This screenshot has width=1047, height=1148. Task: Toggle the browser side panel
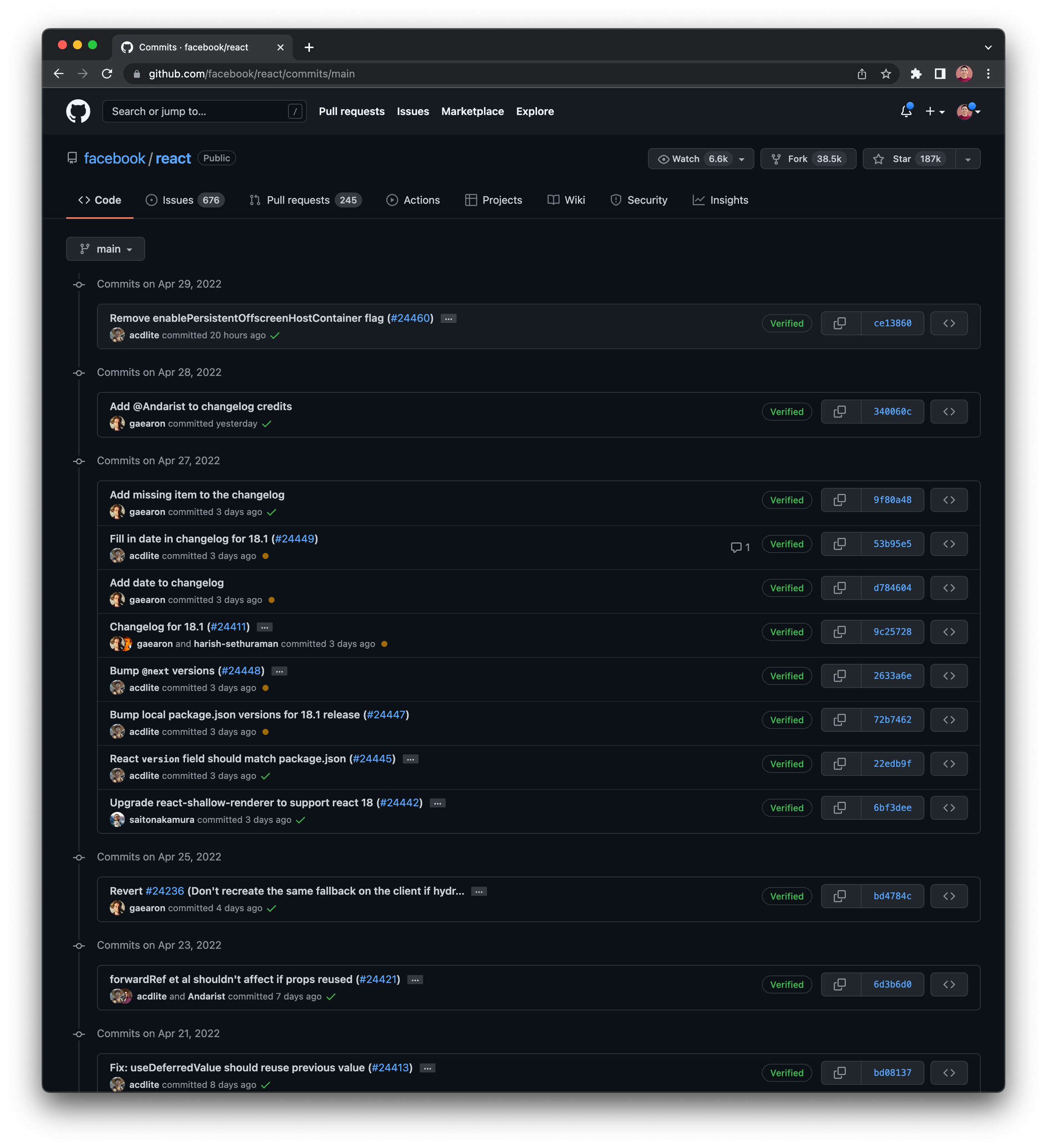click(x=940, y=74)
